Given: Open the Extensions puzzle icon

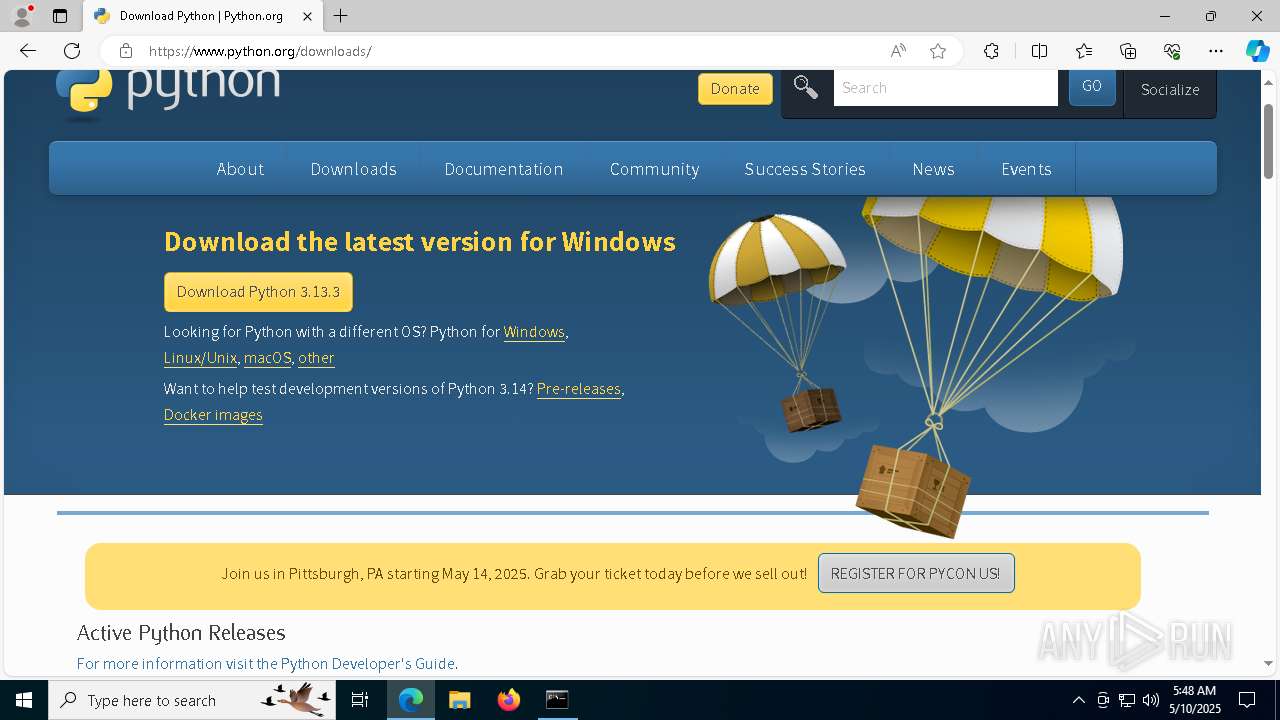Looking at the screenshot, I should point(991,51).
